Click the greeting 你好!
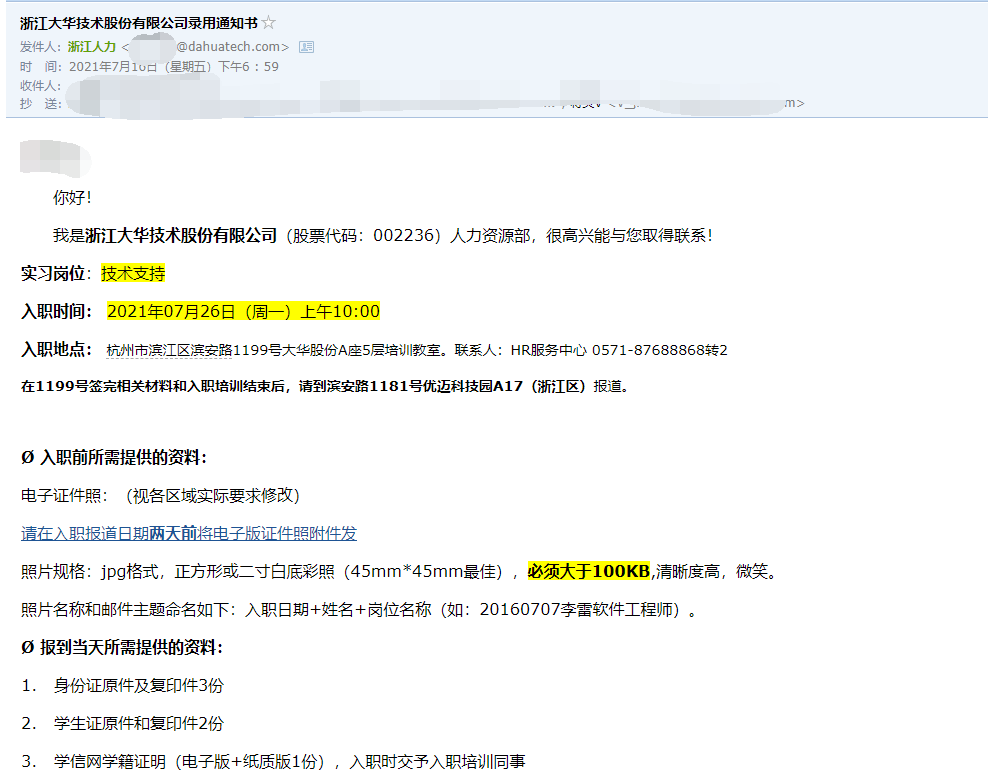The width and height of the screenshot is (988, 772). [x=72, y=197]
